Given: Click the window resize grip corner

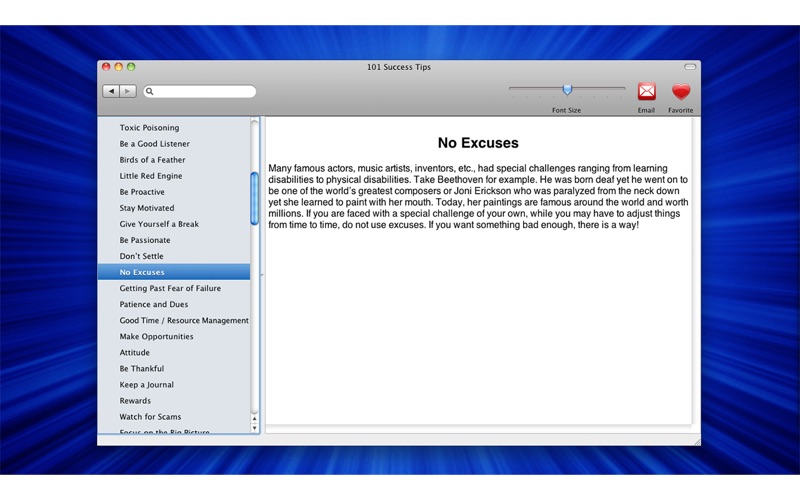Looking at the screenshot, I should coord(696,441).
